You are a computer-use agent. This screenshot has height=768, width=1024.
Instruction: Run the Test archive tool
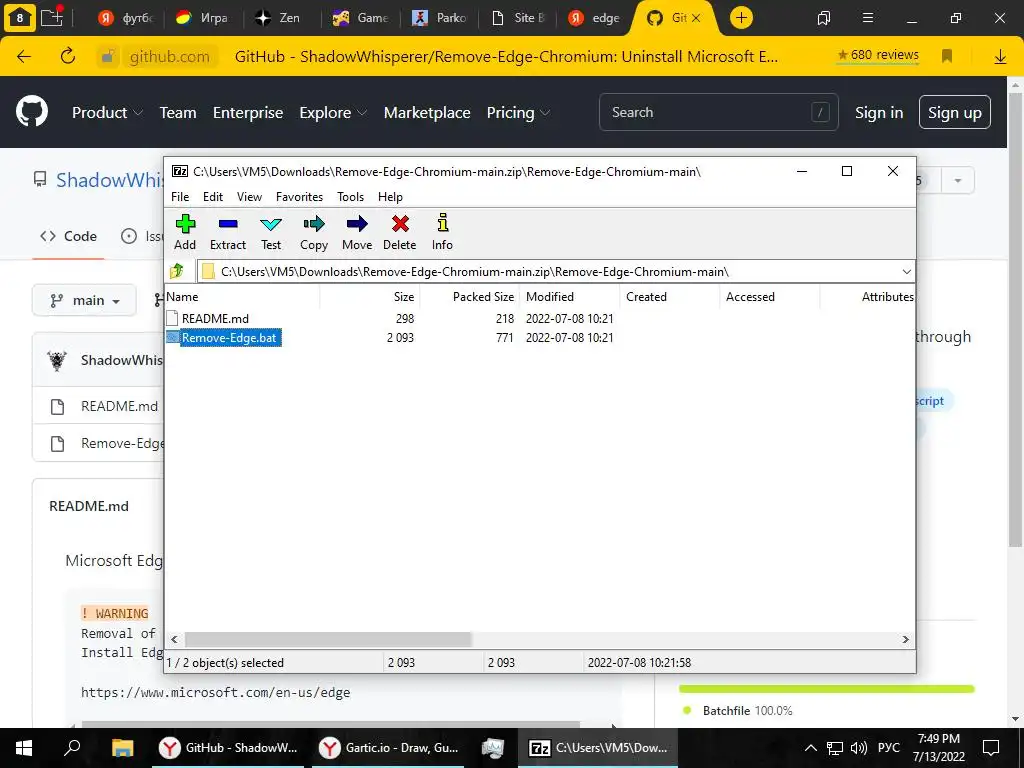point(271,232)
